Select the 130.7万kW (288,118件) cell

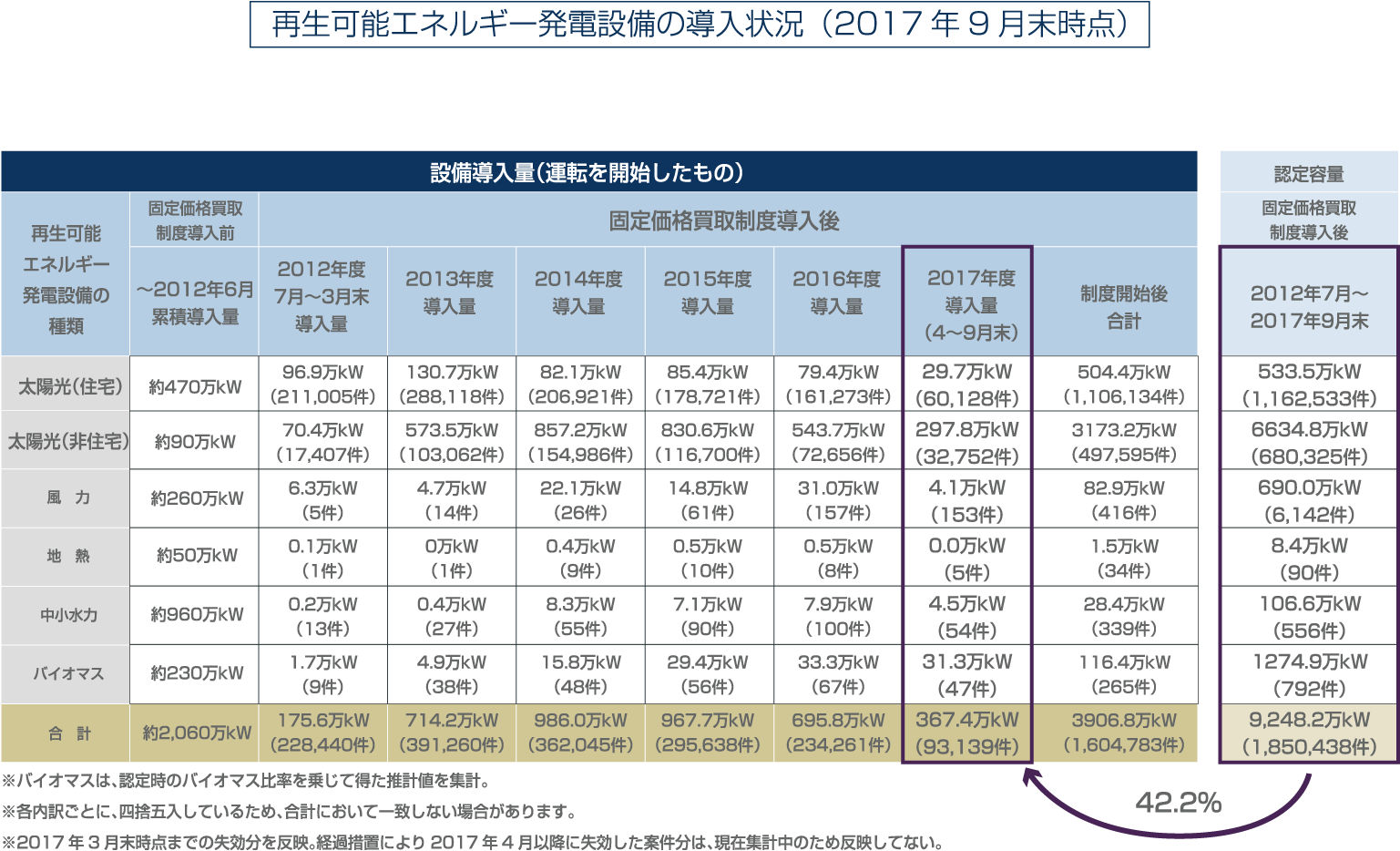[451, 384]
